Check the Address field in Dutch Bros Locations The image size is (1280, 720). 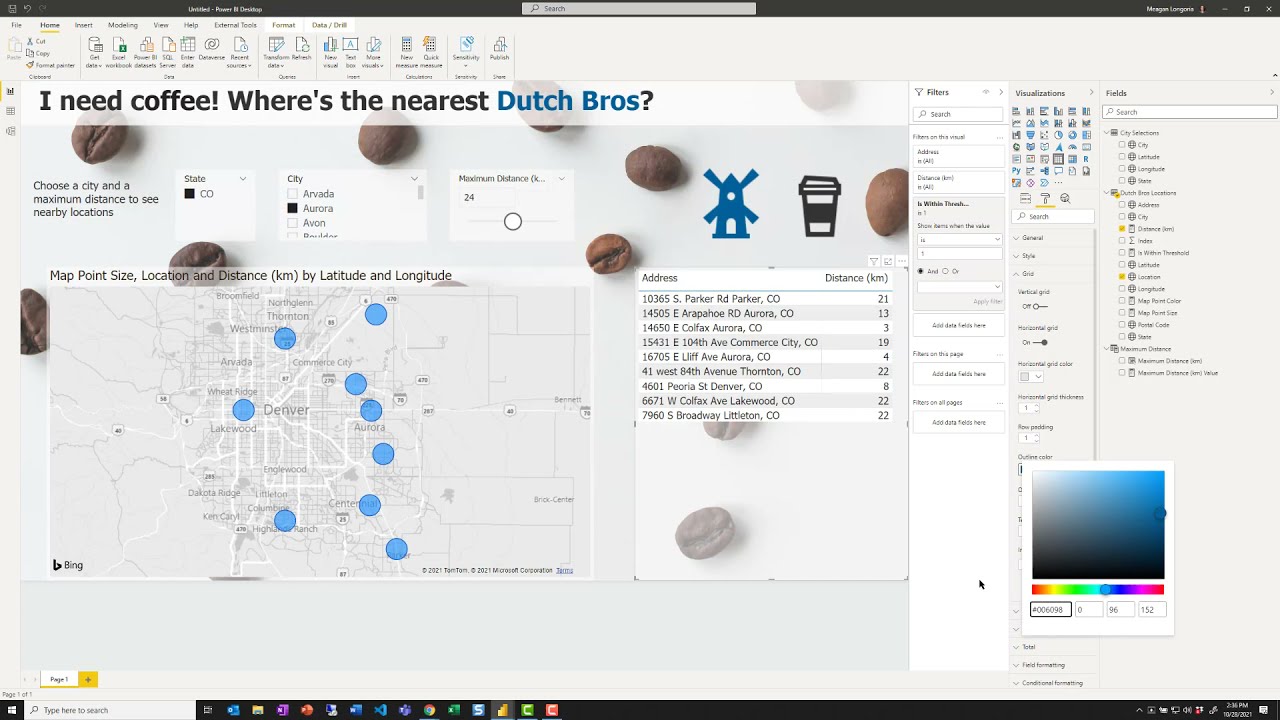(1122, 205)
